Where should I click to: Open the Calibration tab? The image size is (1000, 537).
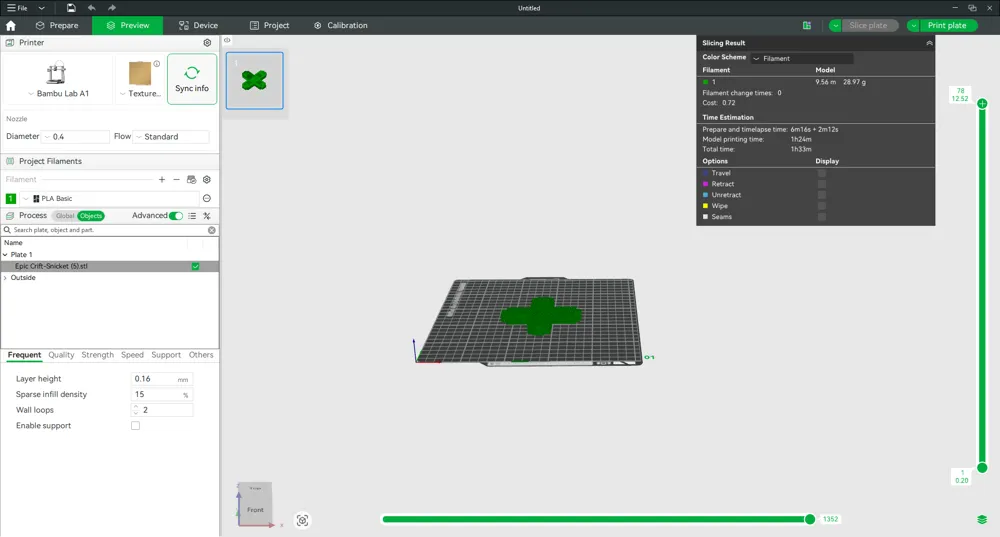click(341, 26)
